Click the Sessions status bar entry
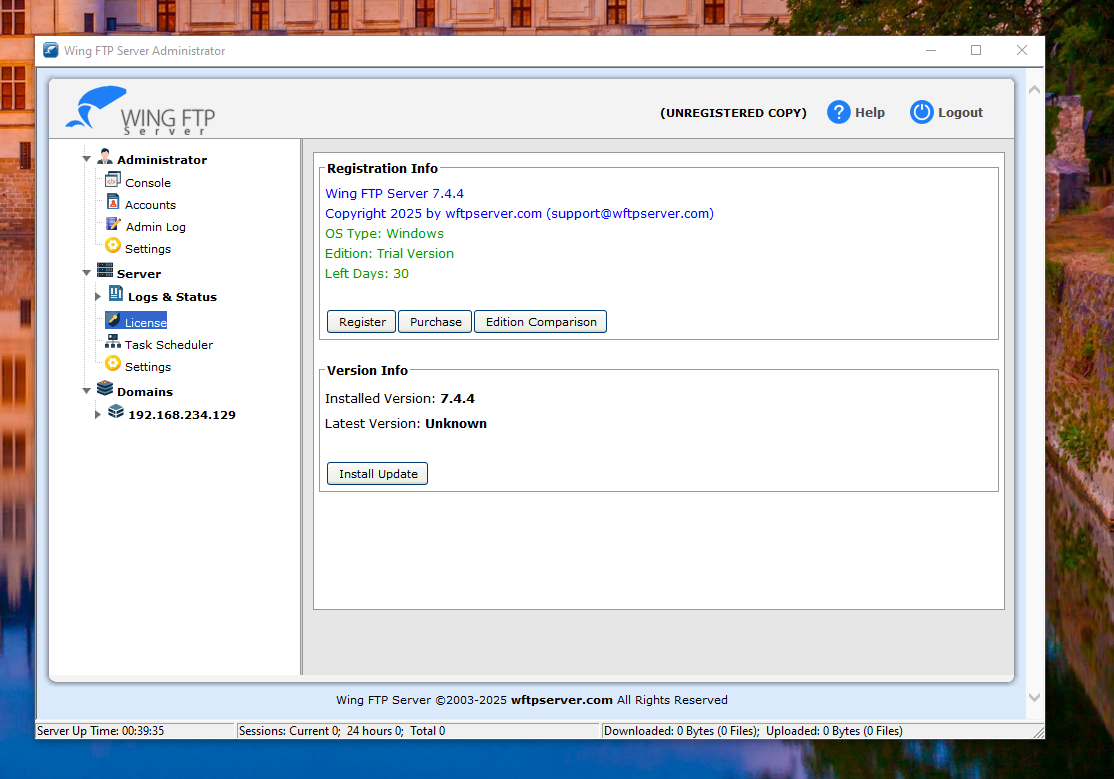Image resolution: width=1114 pixels, height=779 pixels. click(418, 731)
